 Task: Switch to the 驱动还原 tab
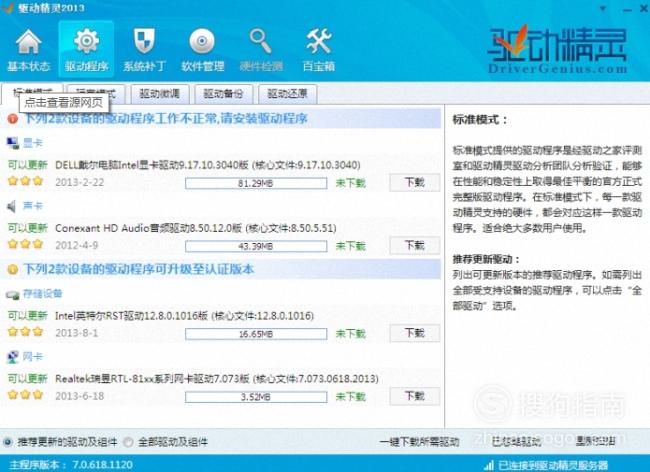click(x=287, y=94)
